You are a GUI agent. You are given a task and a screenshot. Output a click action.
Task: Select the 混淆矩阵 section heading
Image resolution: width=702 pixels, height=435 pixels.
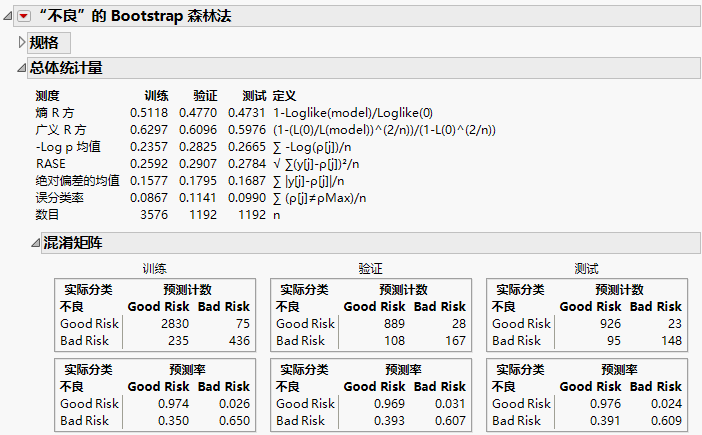pyautogui.click(x=72, y=243)
